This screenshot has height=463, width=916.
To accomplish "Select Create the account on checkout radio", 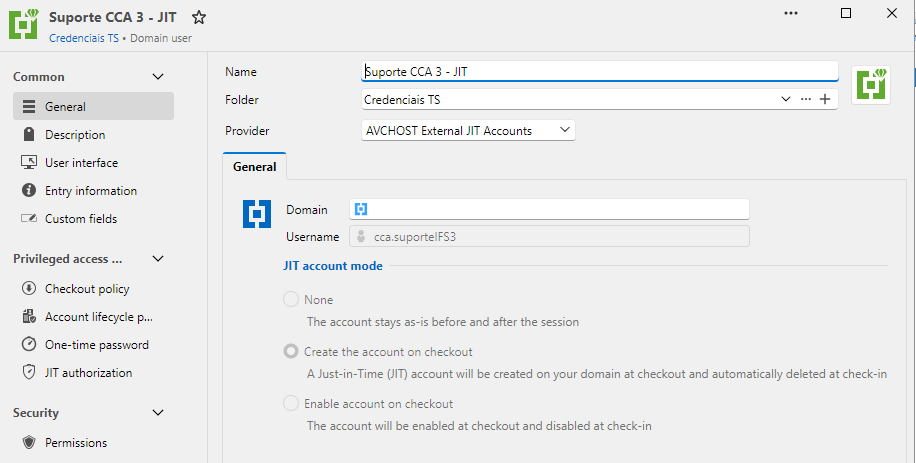I will (x=291, y=351).
